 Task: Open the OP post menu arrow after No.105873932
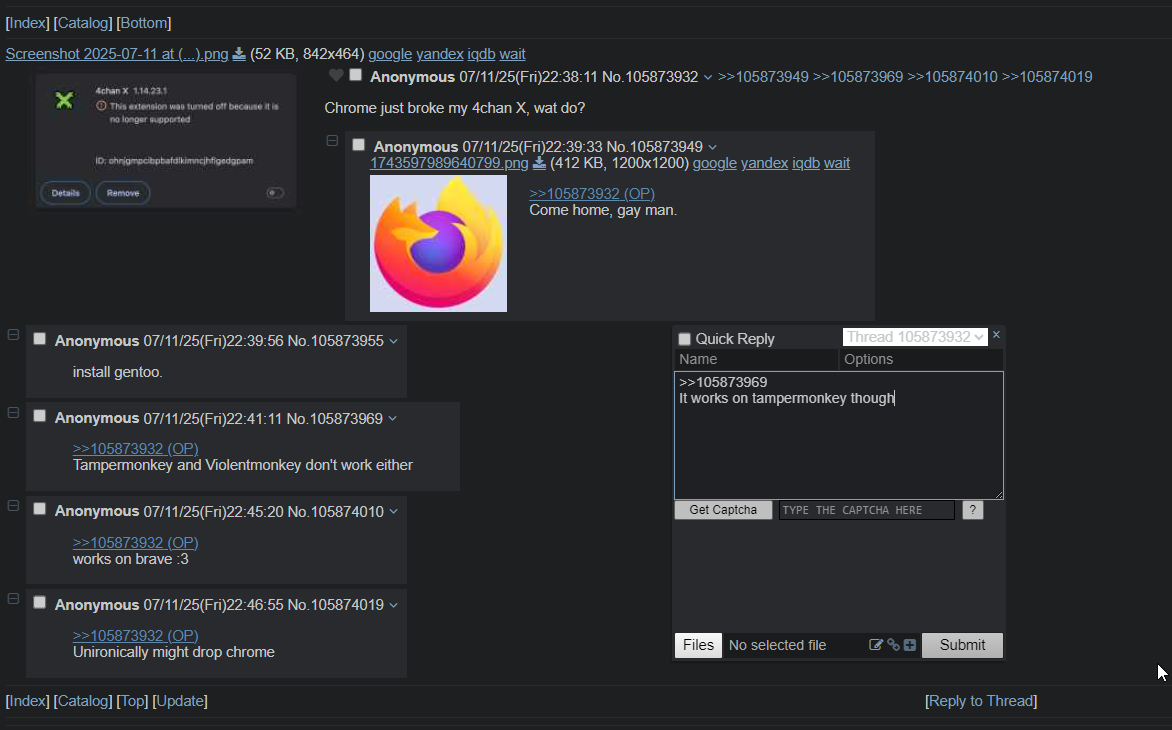pos(708,78)
